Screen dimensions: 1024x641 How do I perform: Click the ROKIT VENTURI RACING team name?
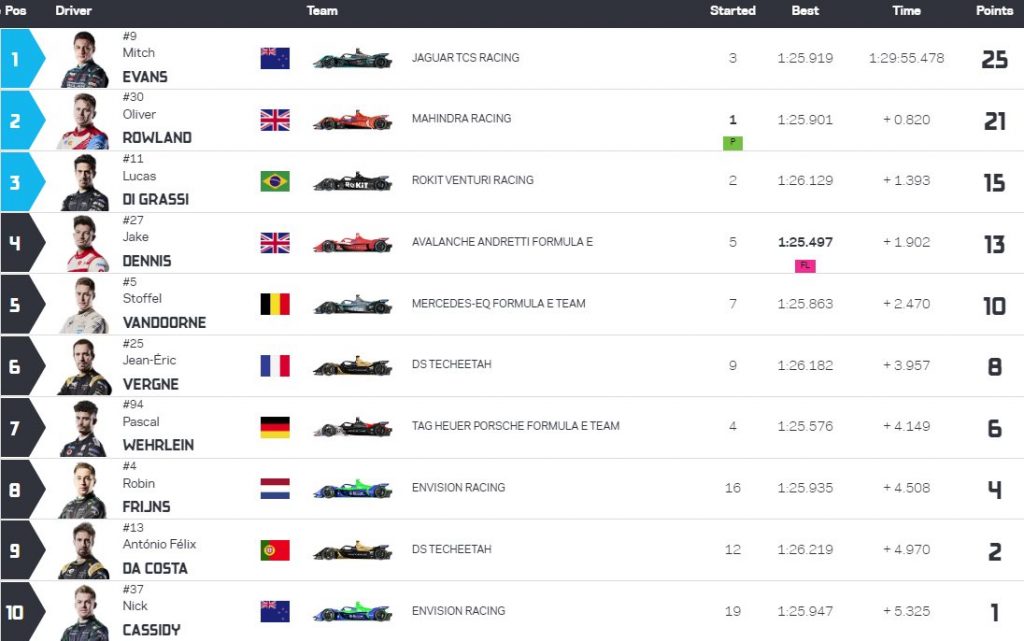pyautogui.click(x=473, y=180)
